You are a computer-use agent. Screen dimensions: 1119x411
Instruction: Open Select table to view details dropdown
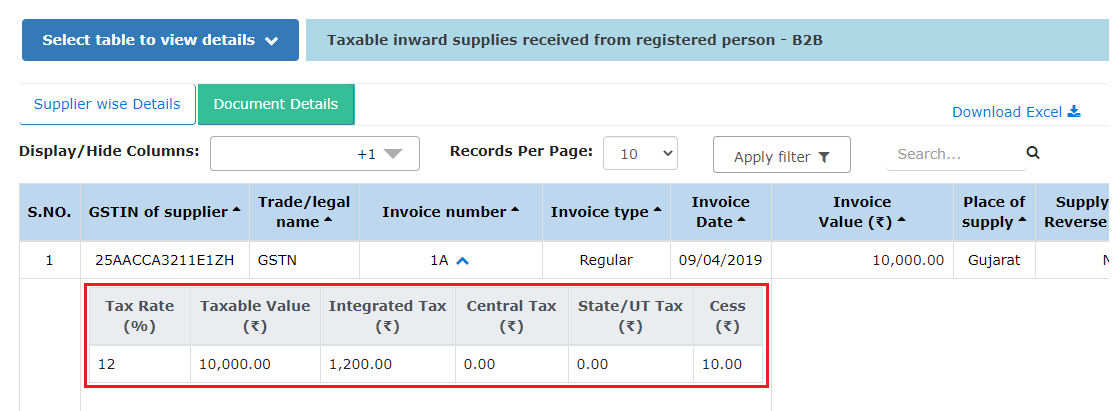(160, 41)
